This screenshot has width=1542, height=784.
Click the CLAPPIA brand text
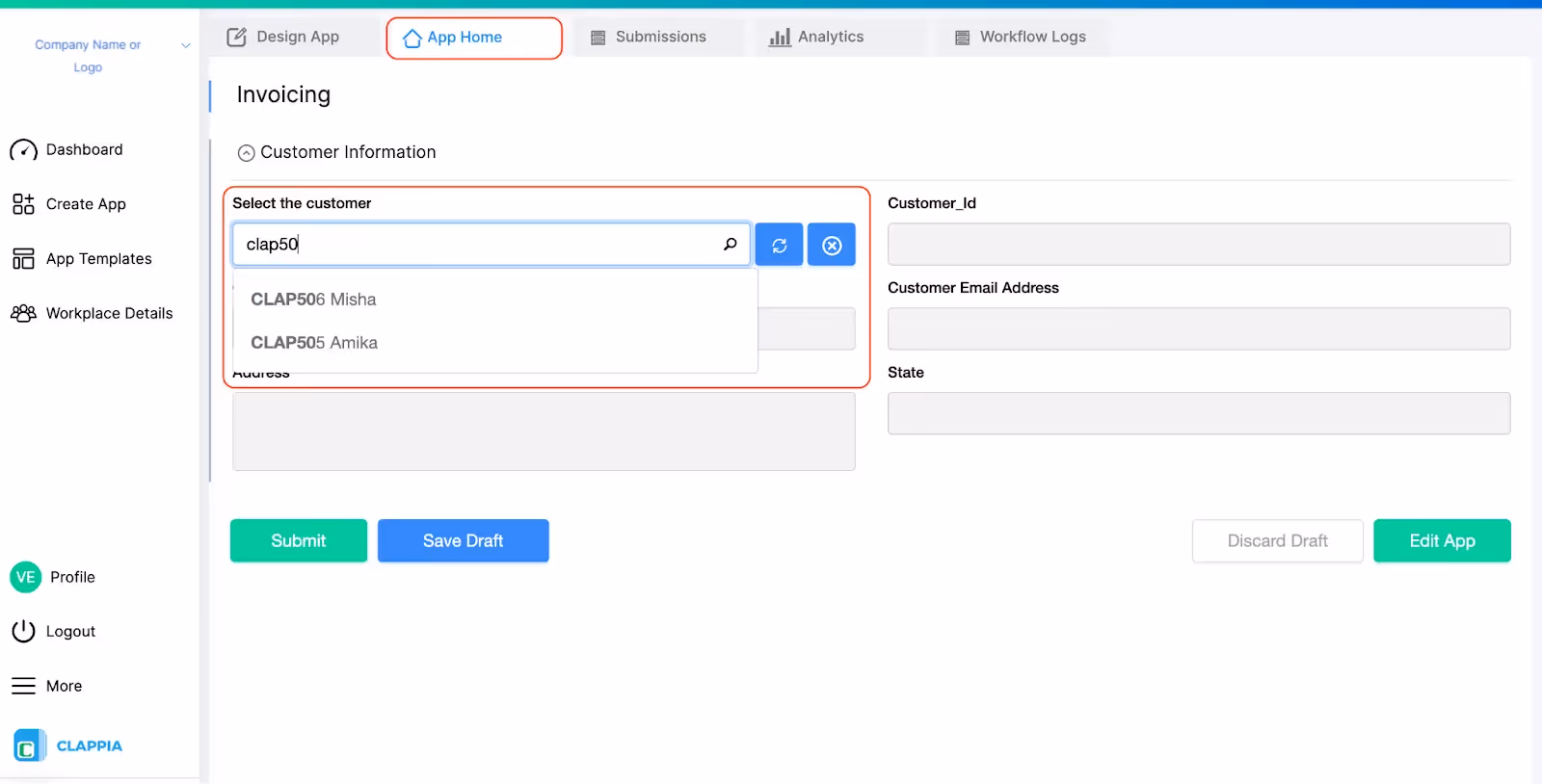(x=90, y=745)
